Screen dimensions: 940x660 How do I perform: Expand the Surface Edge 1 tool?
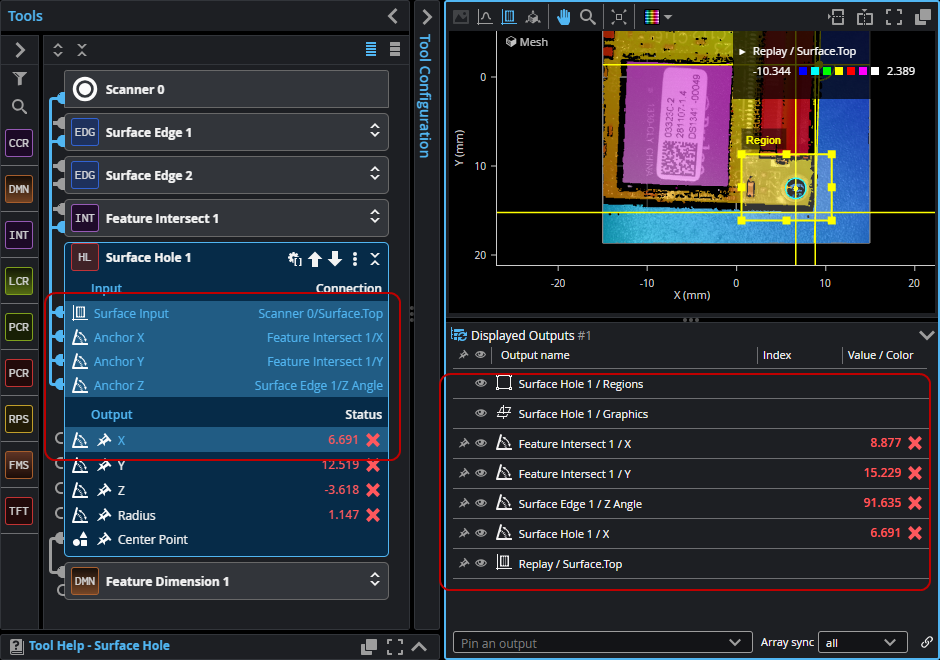(374, 132)
